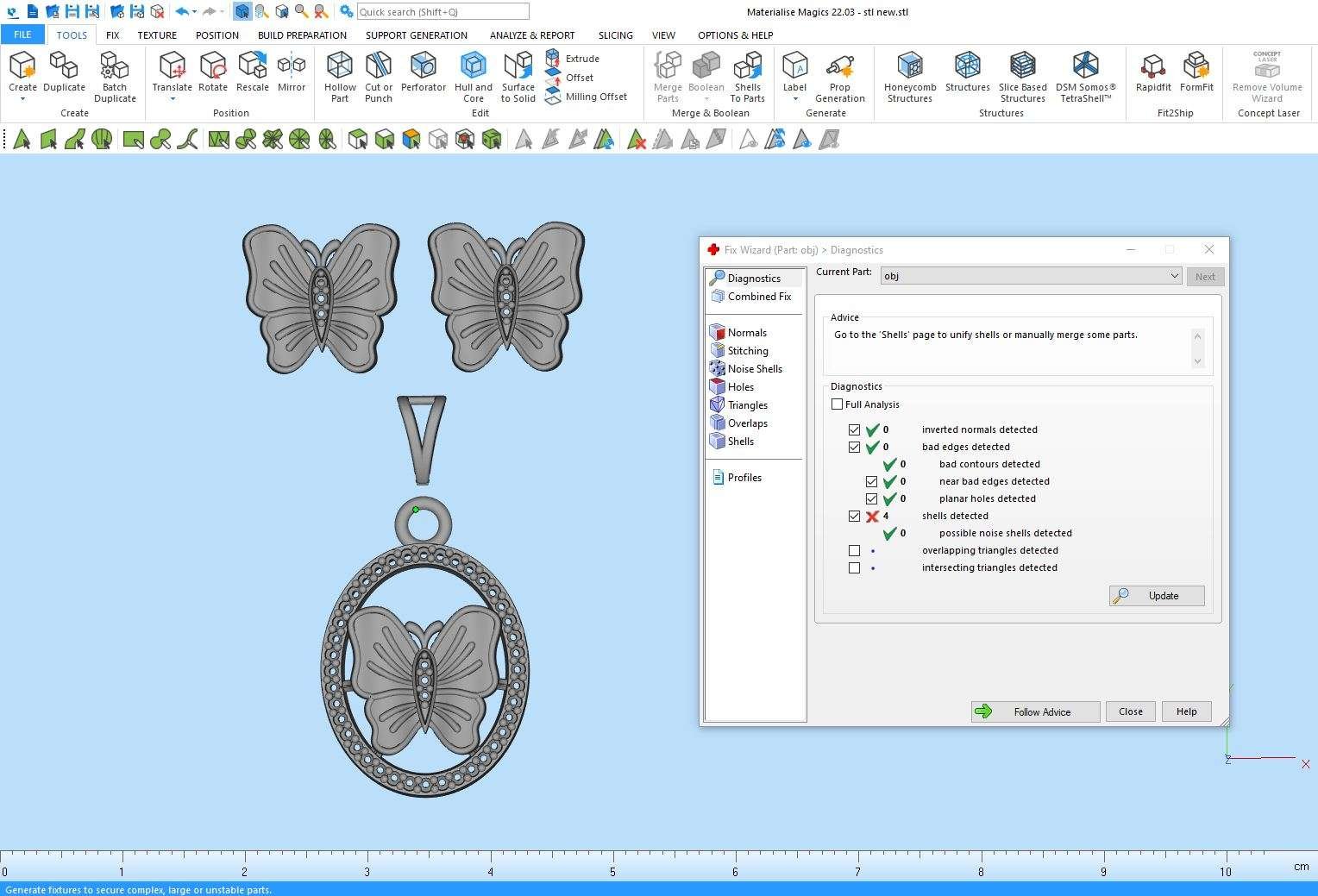Expand the Label dropdown arrow

(x=794, y=99)
